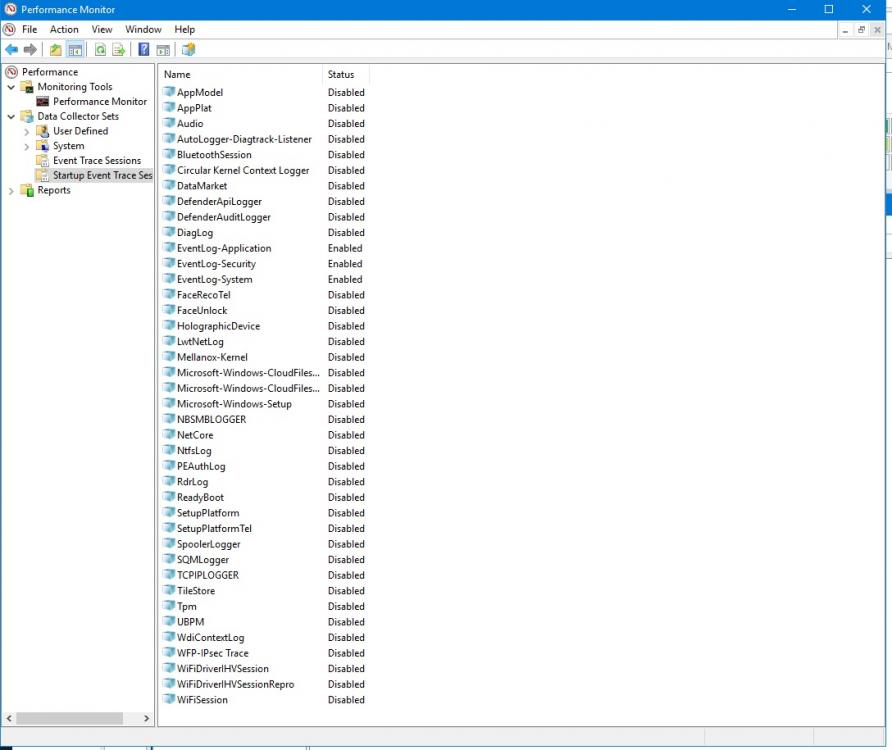Sort list by Name column header
Viewport: 892px width, 750px height.
[x=240, y=75]
